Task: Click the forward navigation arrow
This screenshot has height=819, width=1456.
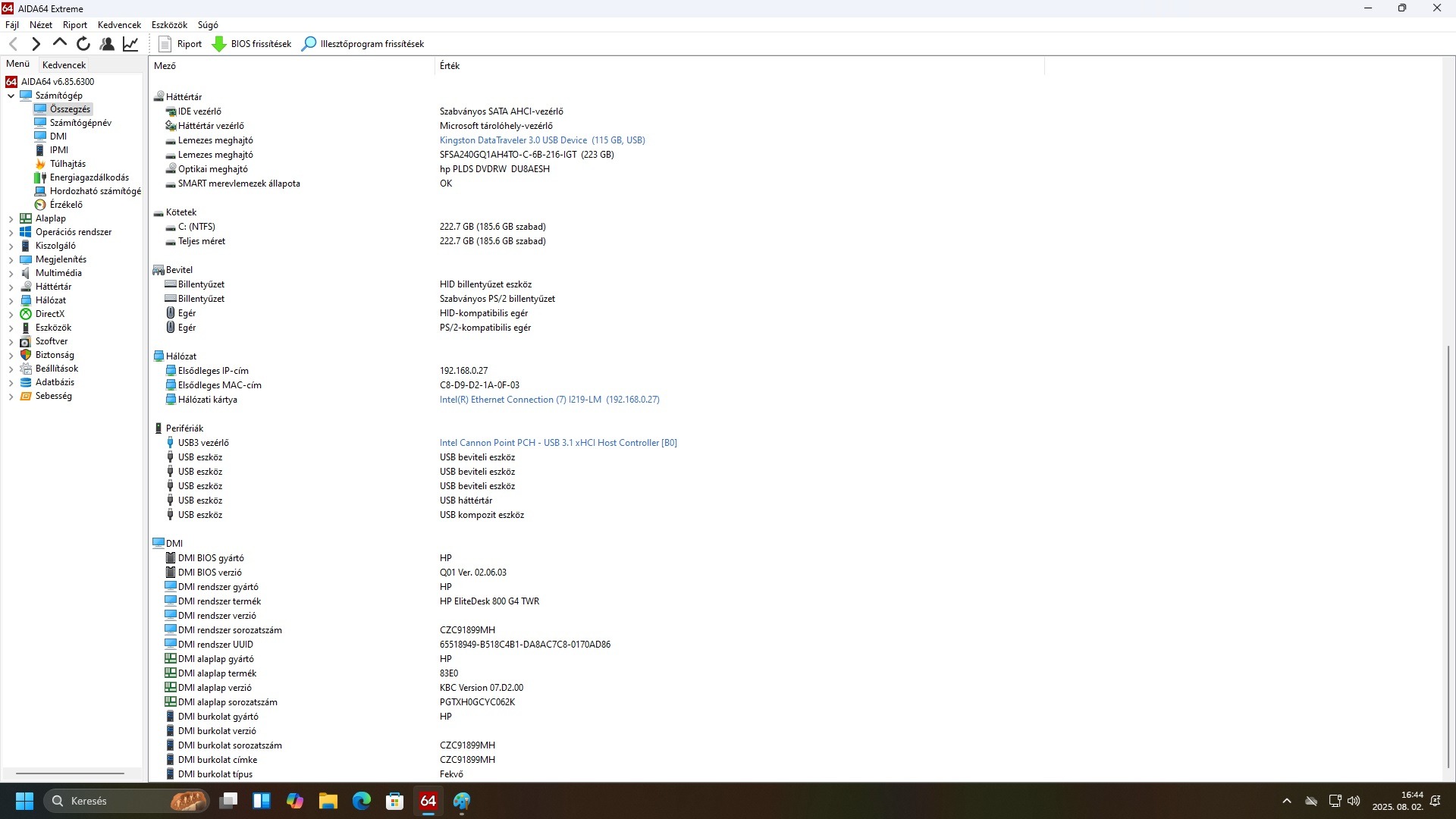Action: click(36, 44)
